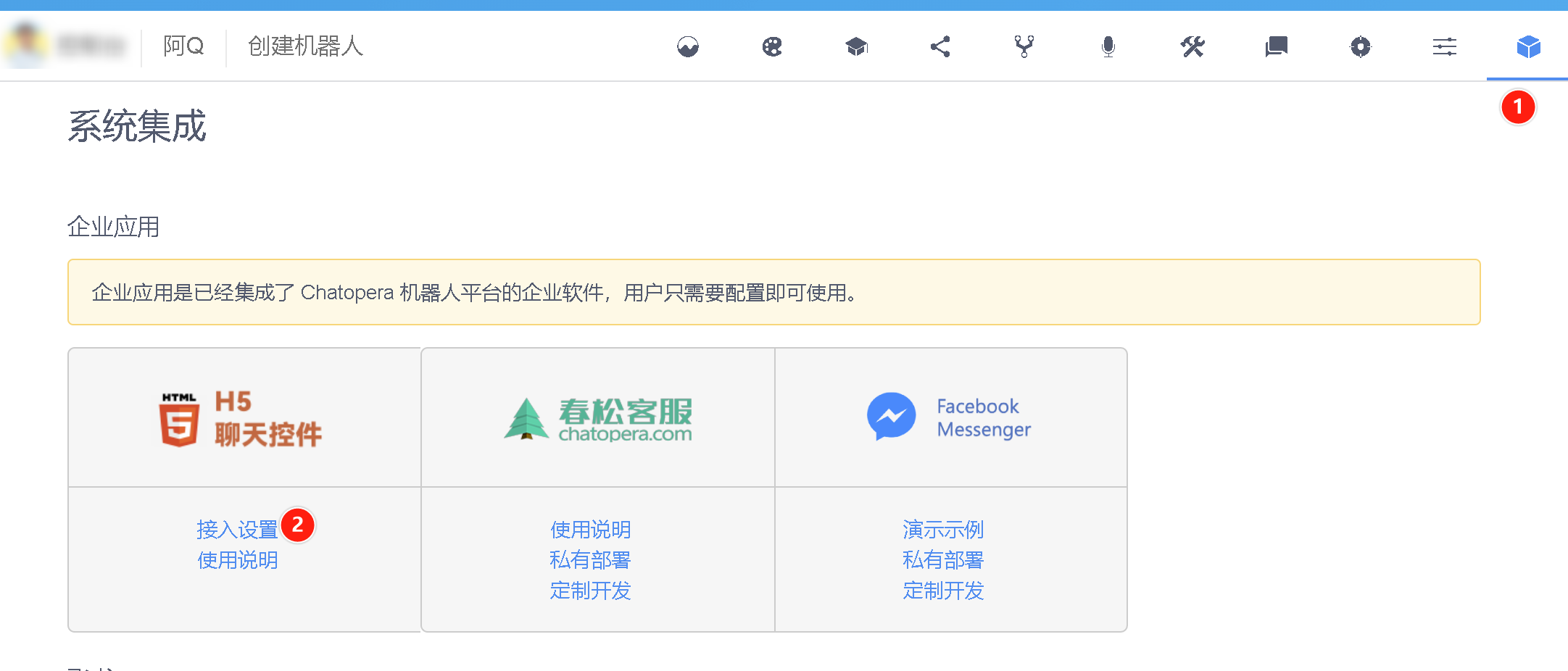Open 演示示例 under Facebook Messenger

coord(943,530)
